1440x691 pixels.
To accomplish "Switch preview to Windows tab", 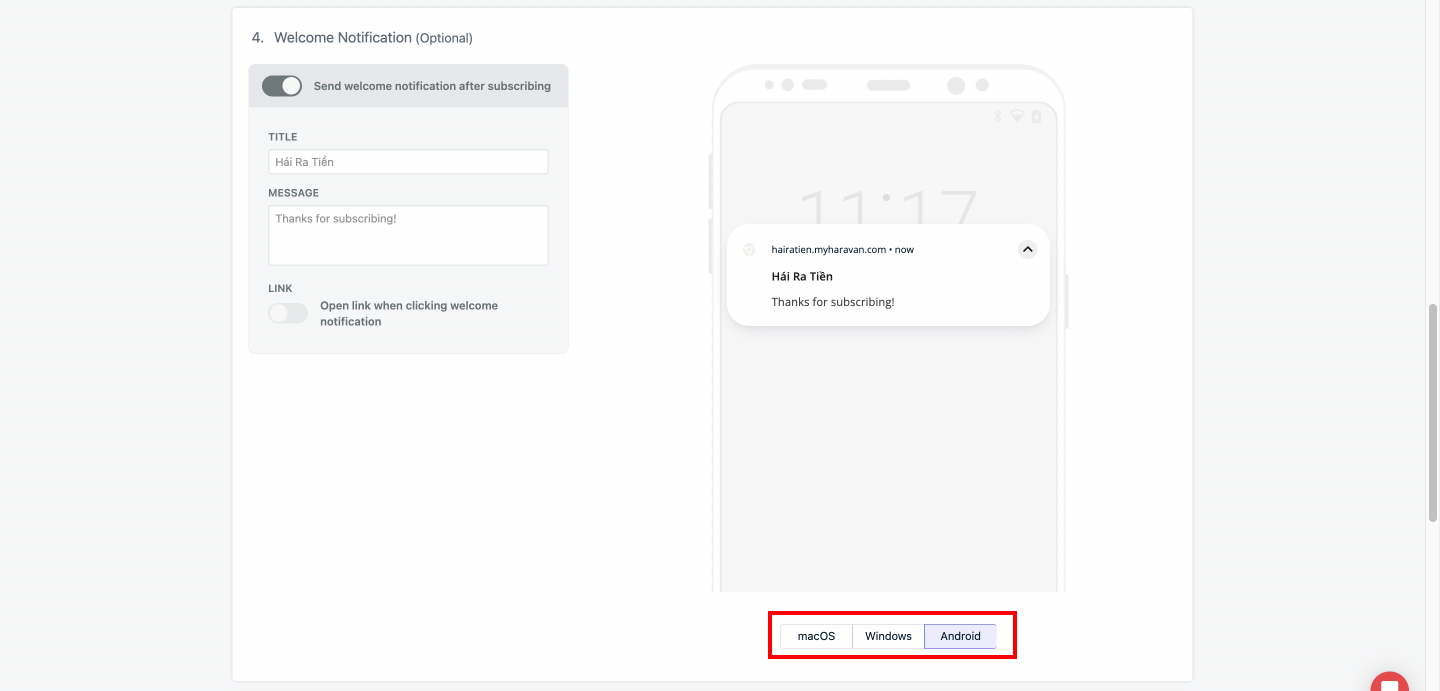I will pos(888,636).
